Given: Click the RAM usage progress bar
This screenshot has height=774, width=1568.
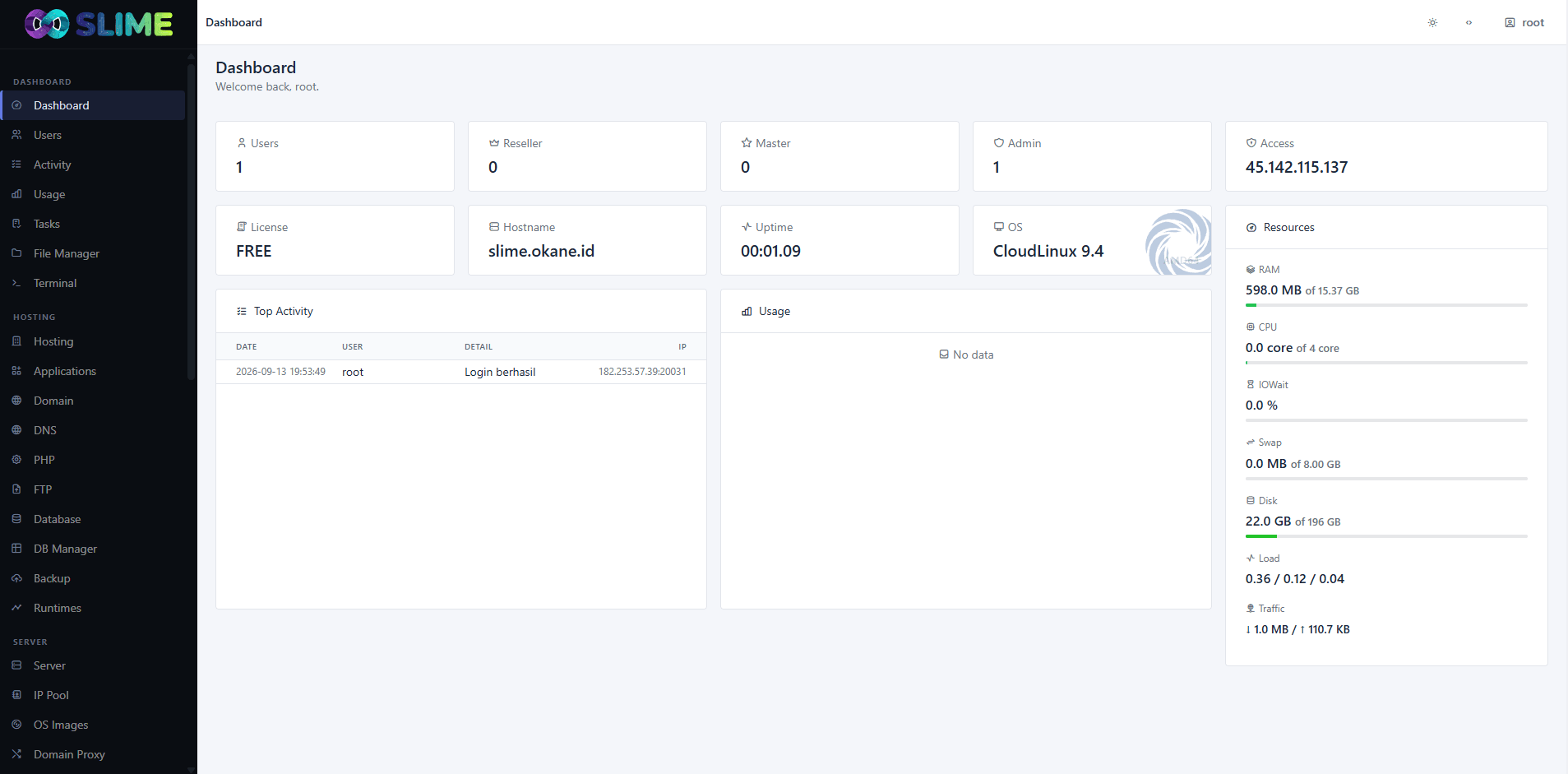Looking at the screenshot, I should coord(1386,305).
